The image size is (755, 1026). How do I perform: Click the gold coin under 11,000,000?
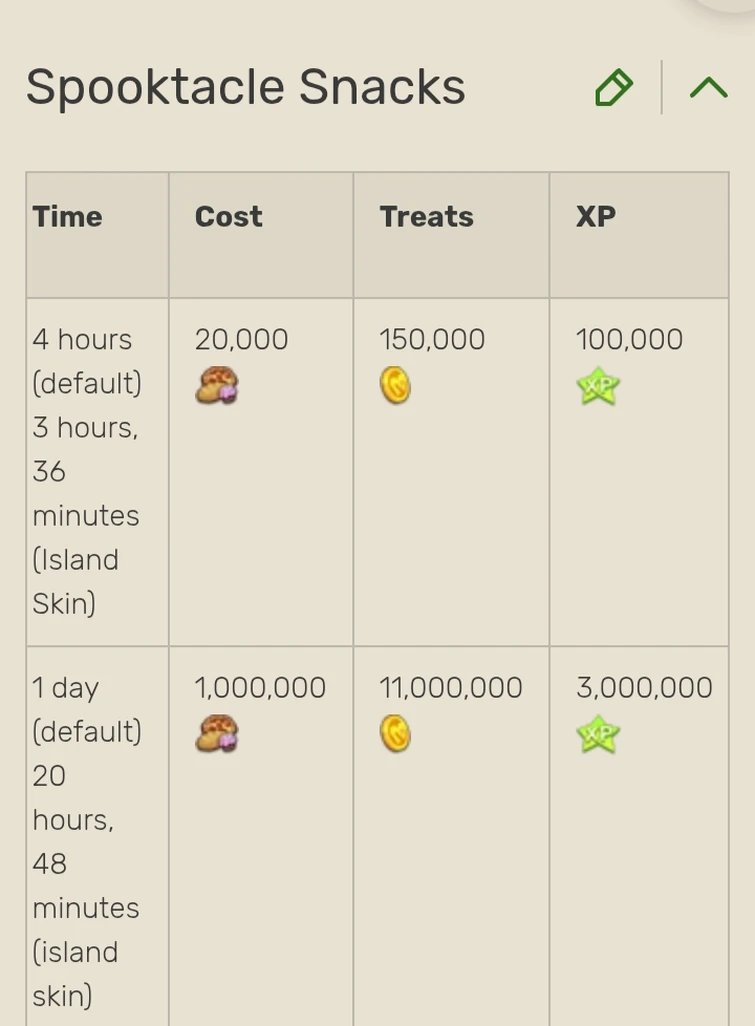(395, 734)
